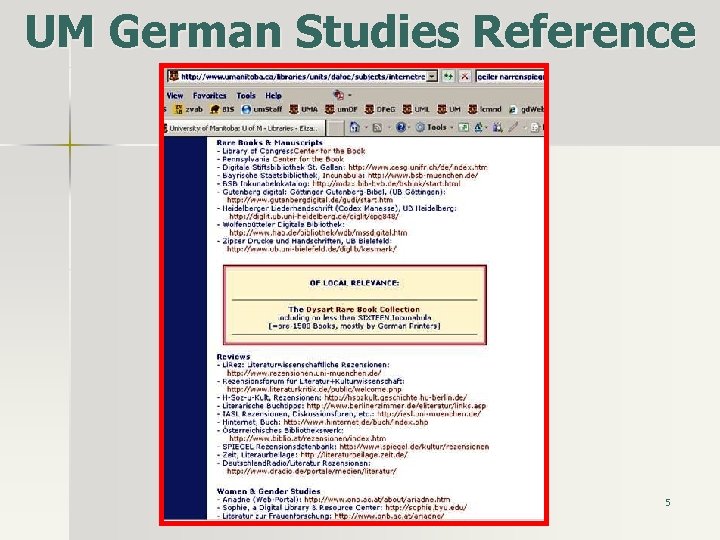
Task: Click the 'Rare Books & Manuscripts' heading
Action: click(x=270, y=142)
